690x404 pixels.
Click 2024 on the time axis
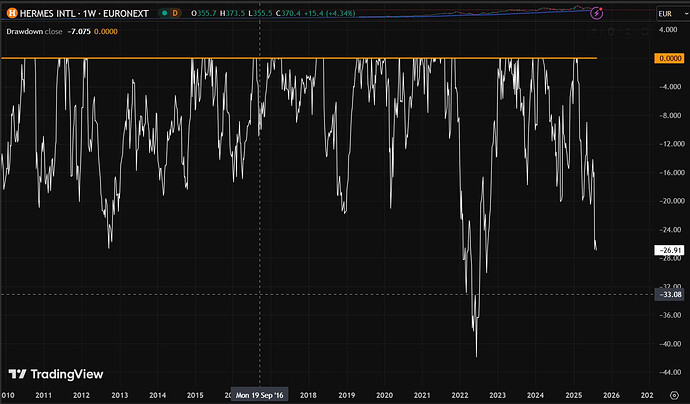coord(536,395)
